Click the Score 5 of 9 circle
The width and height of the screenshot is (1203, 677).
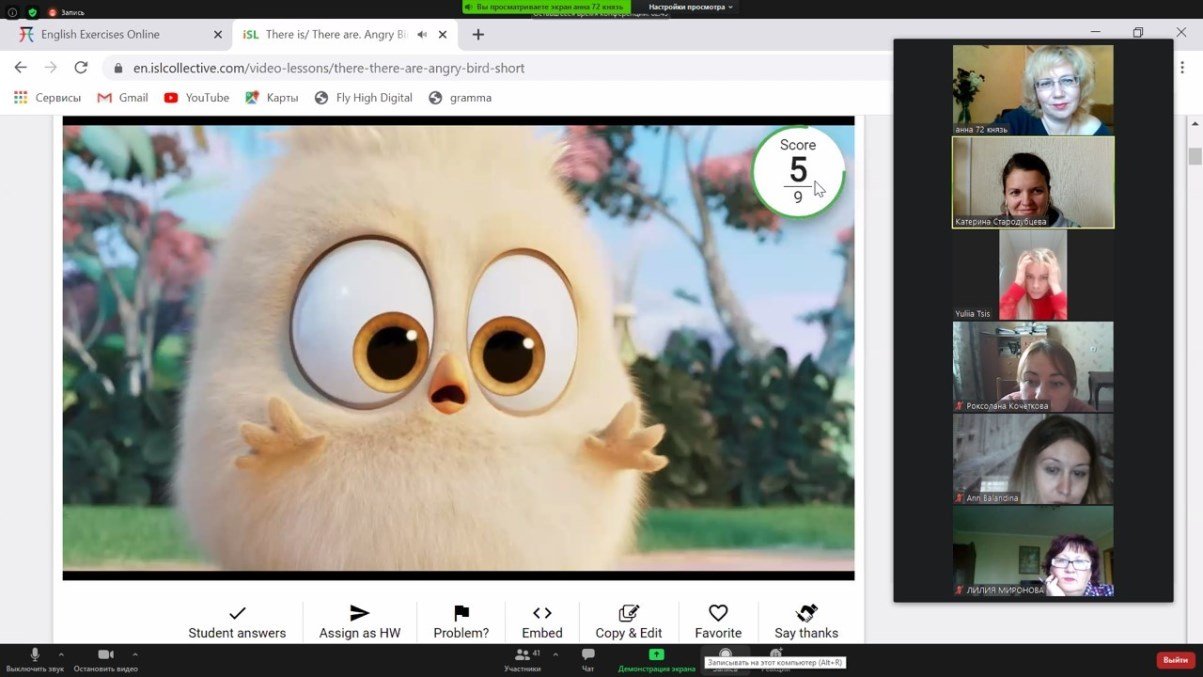pyautogui.click(x=798, y=172)
